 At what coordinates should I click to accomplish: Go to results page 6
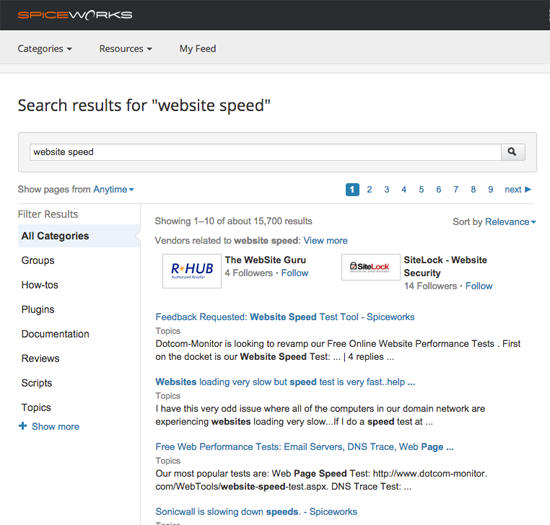tap(438, 189)
